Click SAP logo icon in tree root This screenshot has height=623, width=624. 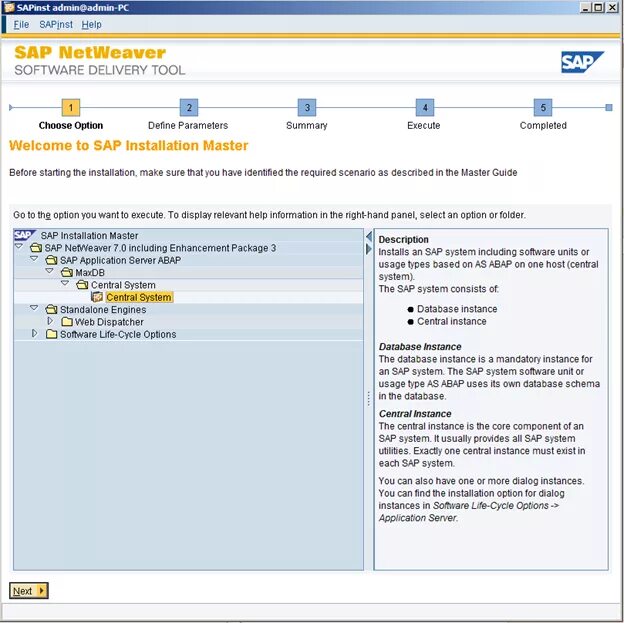(25, 235)
